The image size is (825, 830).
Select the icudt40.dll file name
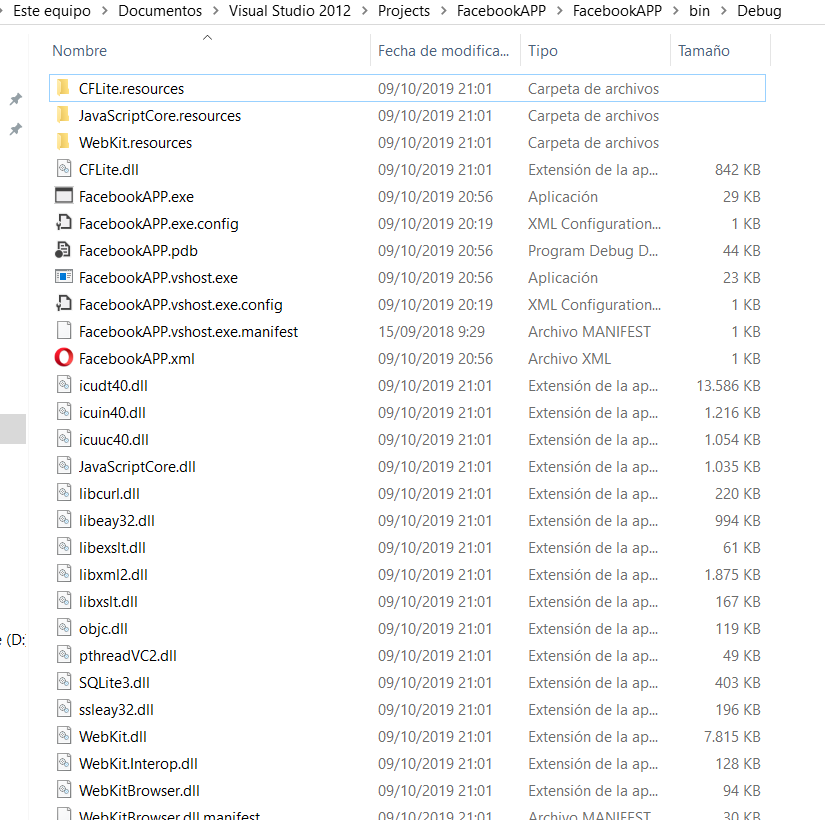pyautogui.click(x=113, y=386)
